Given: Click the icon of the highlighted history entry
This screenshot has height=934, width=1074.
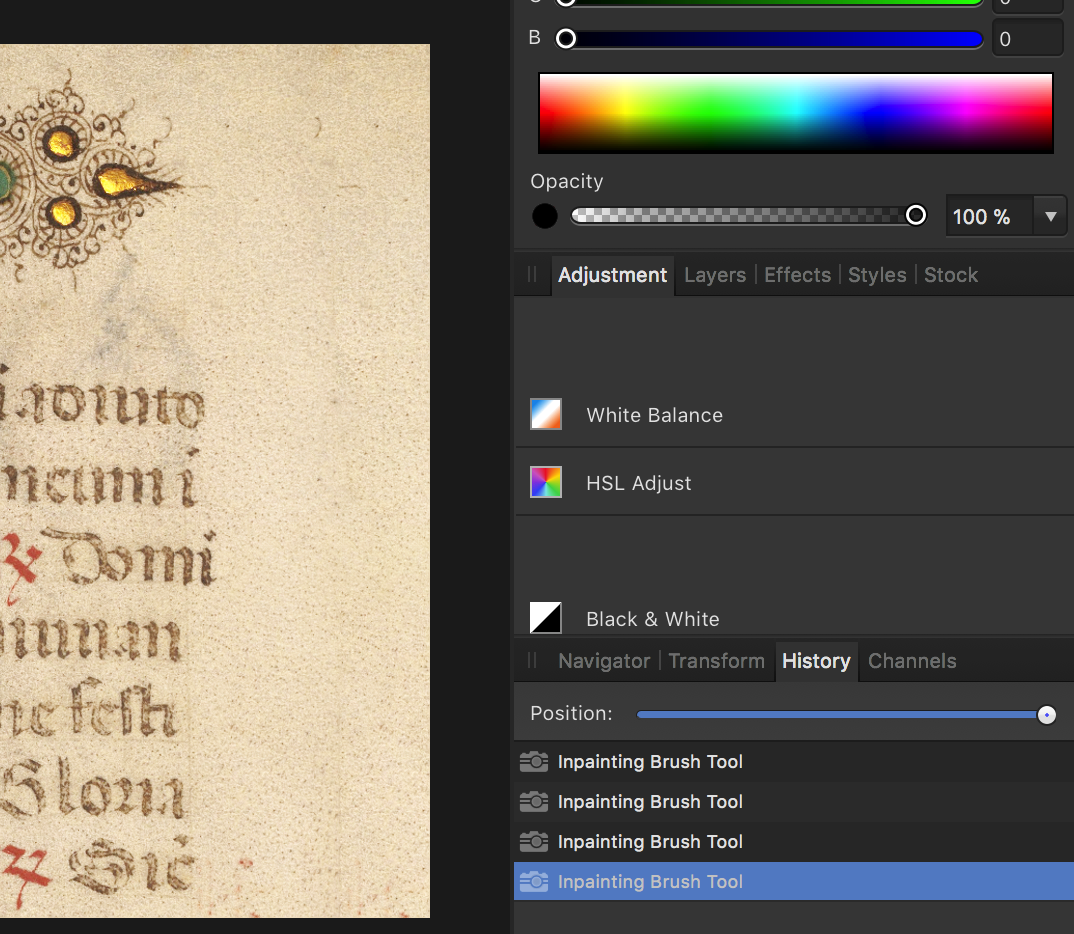Looking at the screenshot, I should (534, 881).
